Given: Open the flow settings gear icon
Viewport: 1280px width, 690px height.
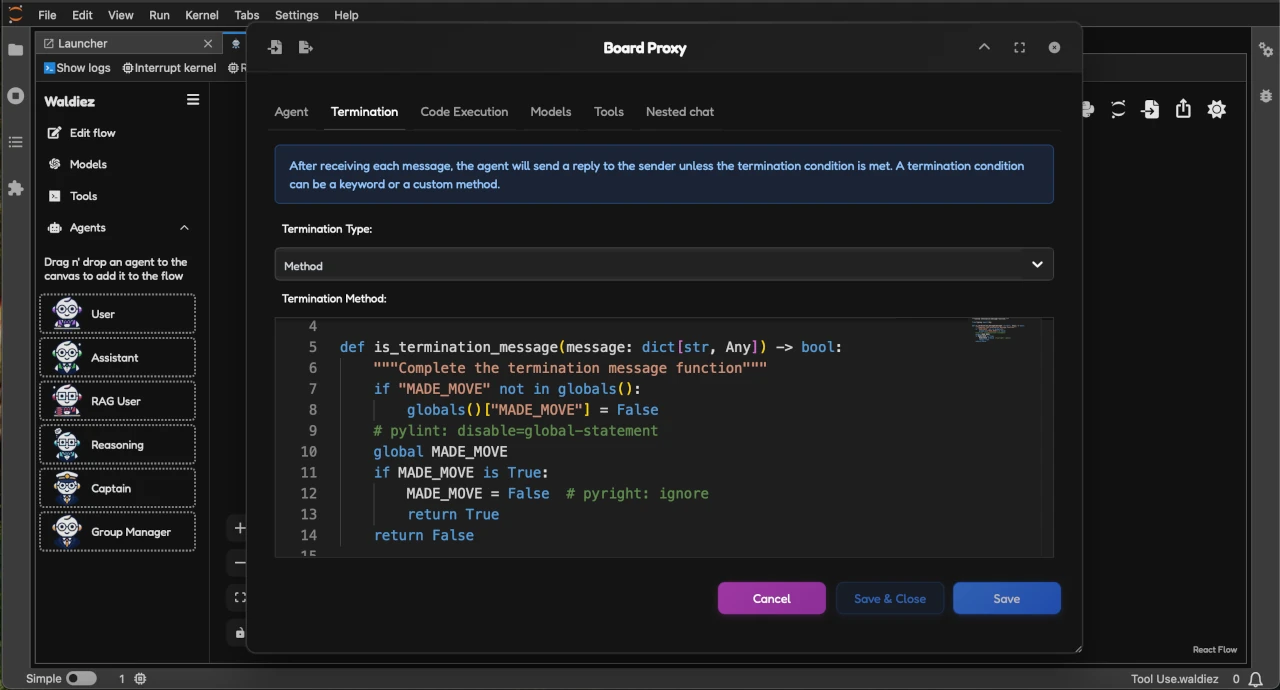Looking at the screenshot, I should 1216,109.
